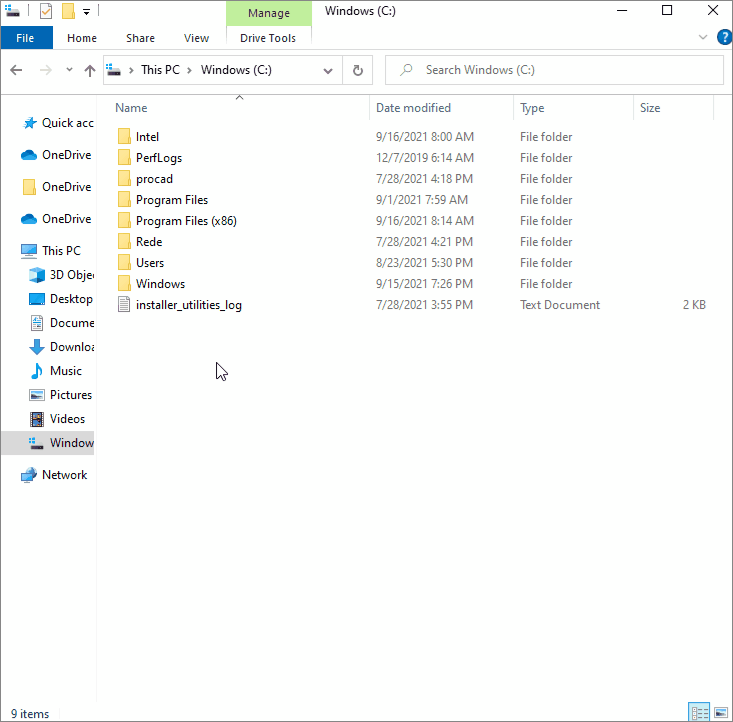Viewport: 733px width, 722px height.
Task: Open the recent locations dropdown arrow
Action: 69,70
